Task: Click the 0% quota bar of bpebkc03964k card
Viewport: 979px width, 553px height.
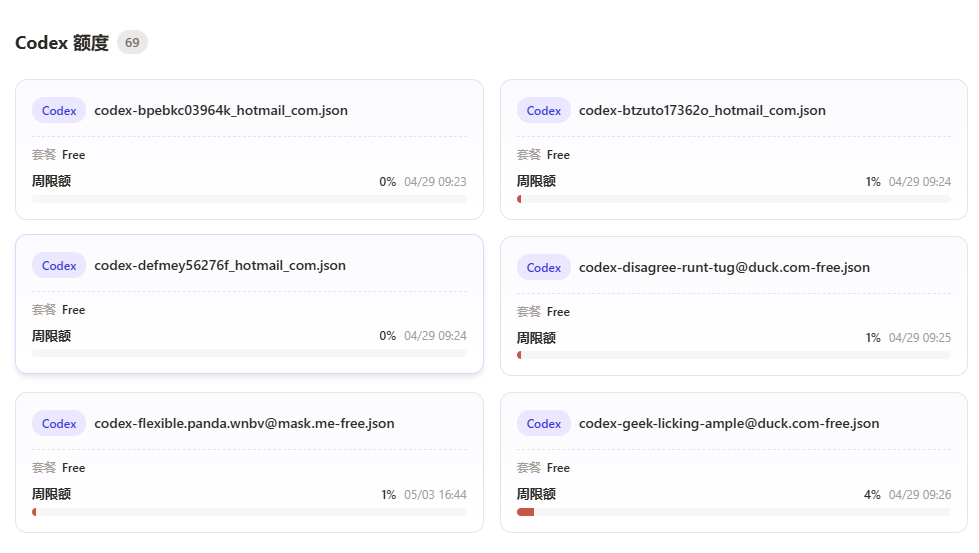Action: 249,199
